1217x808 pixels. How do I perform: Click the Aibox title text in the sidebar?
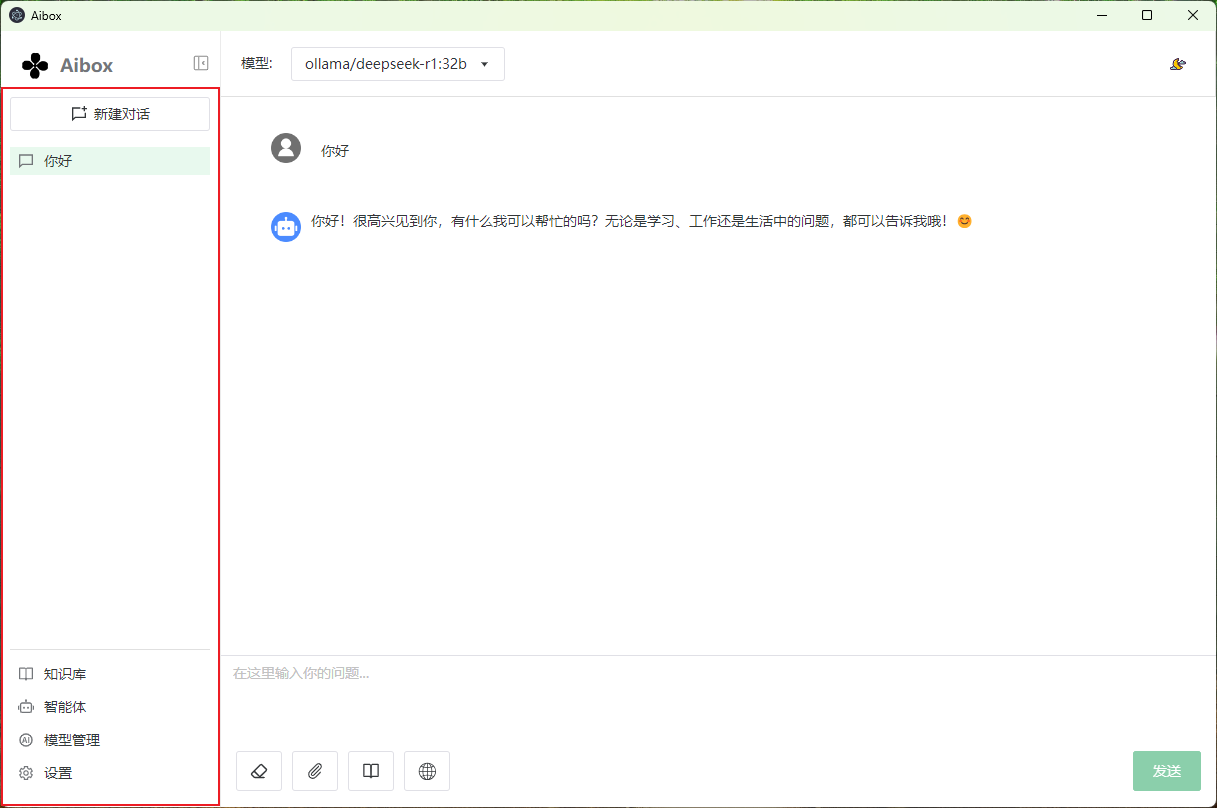tap(86, 66)
